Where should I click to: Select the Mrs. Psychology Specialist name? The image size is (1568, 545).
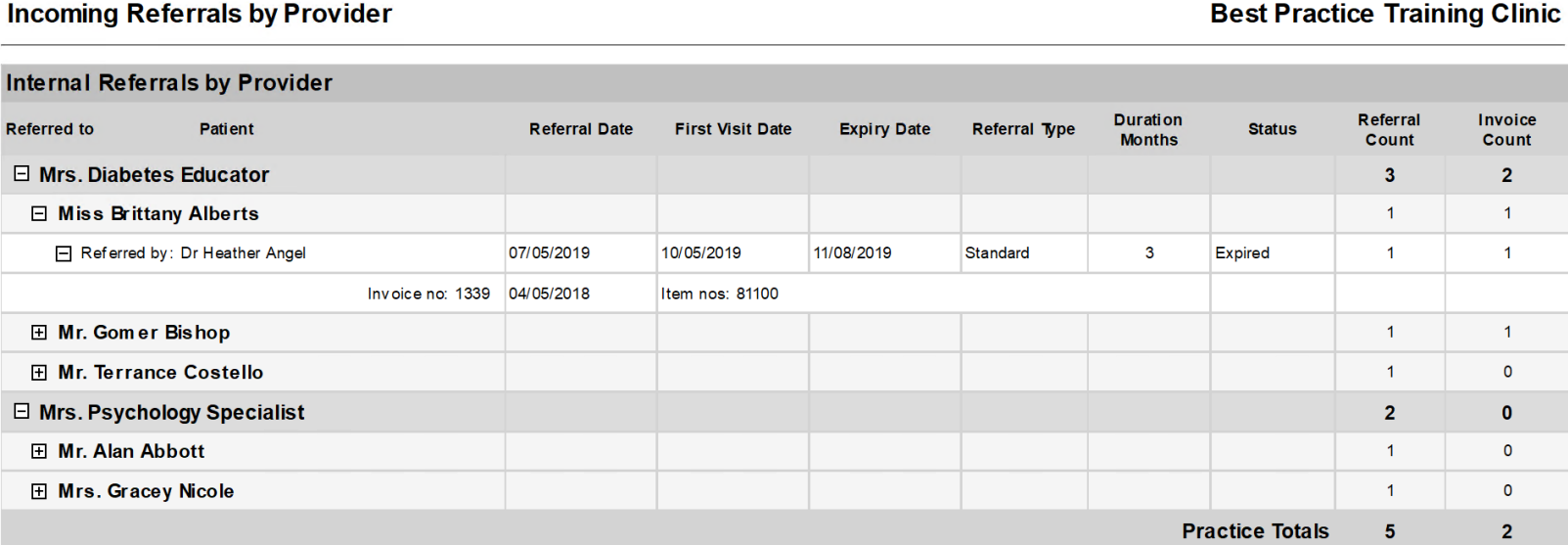(171, 413)
